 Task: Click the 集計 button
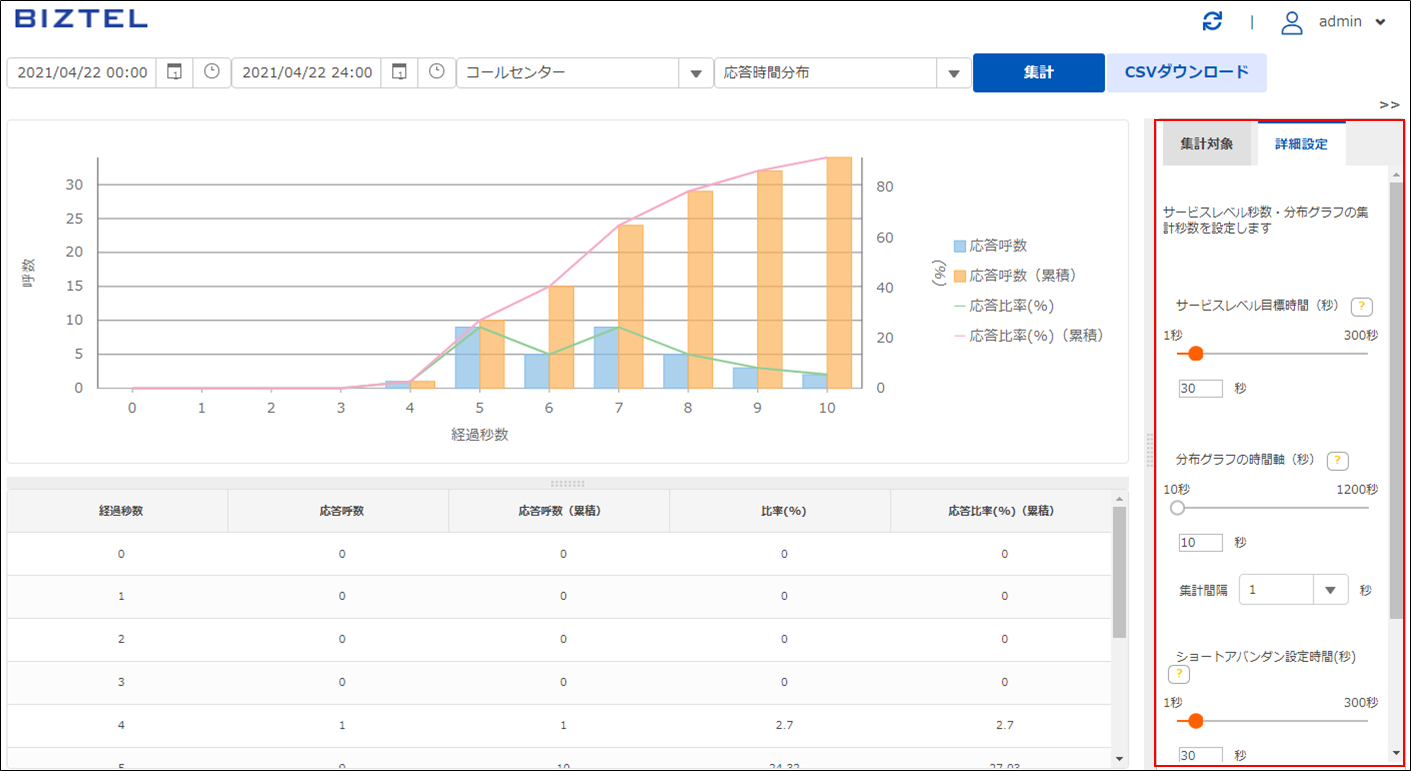(x=1038, y=72)
